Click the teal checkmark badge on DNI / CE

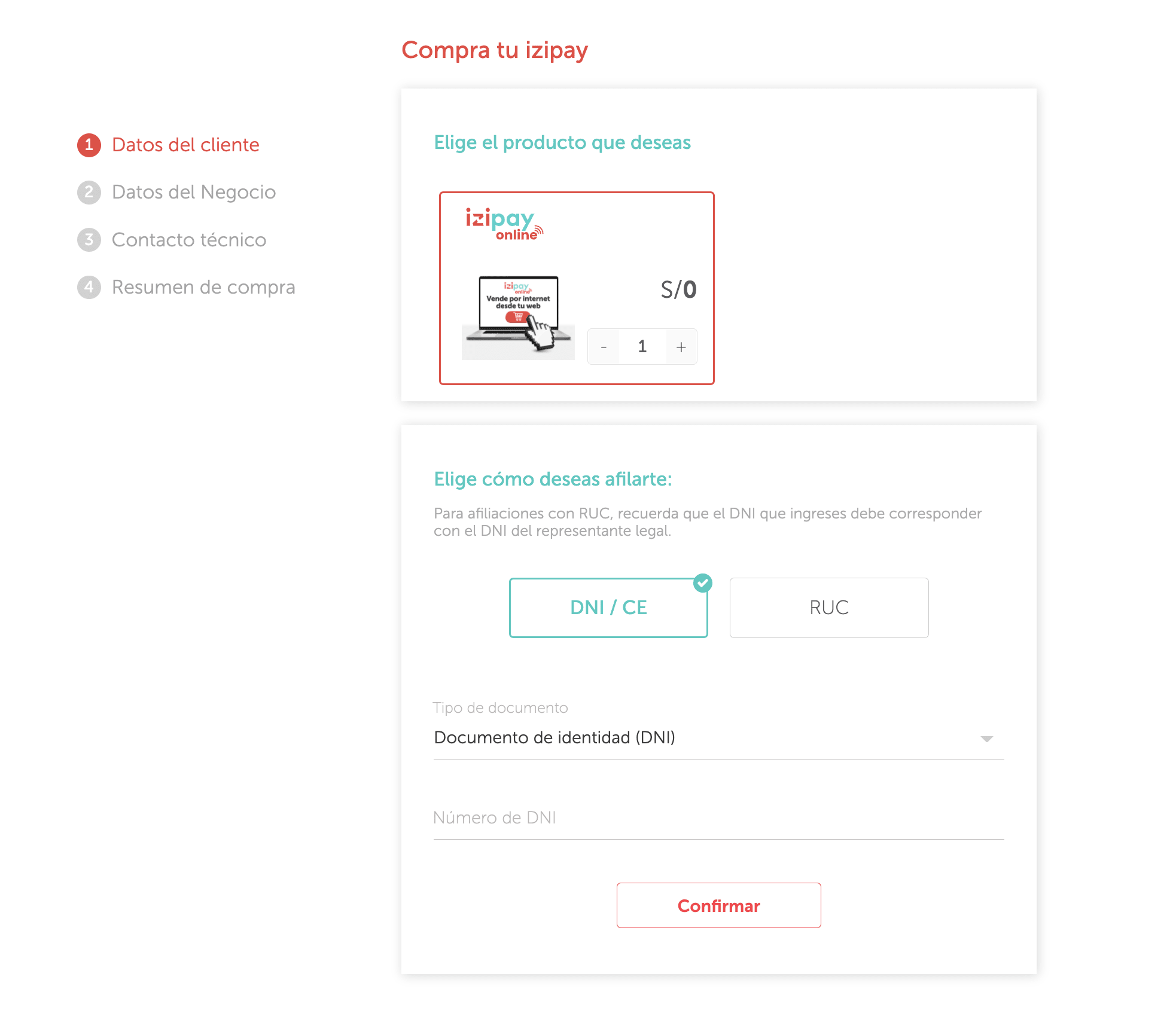point(703,582)
